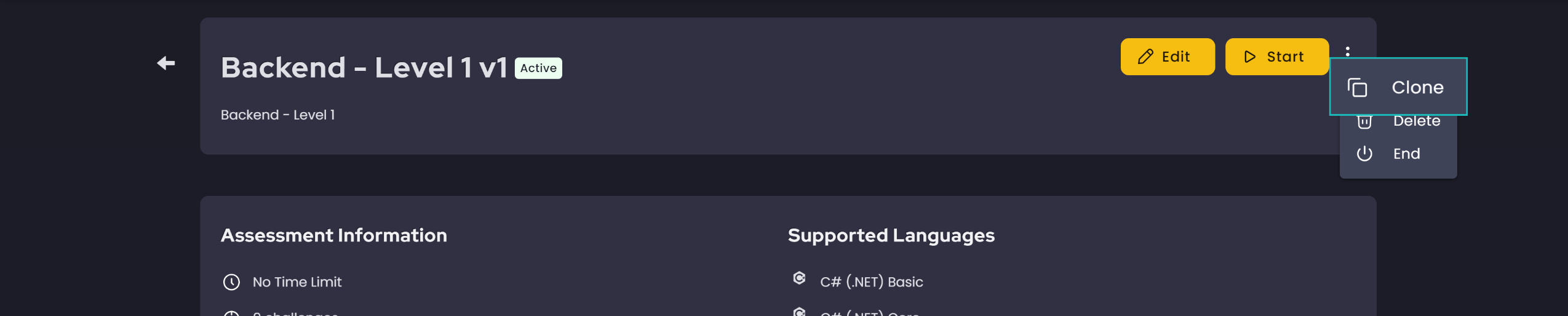Image resolution: width=1568 pixels, height=316 pixels.
Task: Pick End in the dropdown menu
Action: tap(1406, 153)
